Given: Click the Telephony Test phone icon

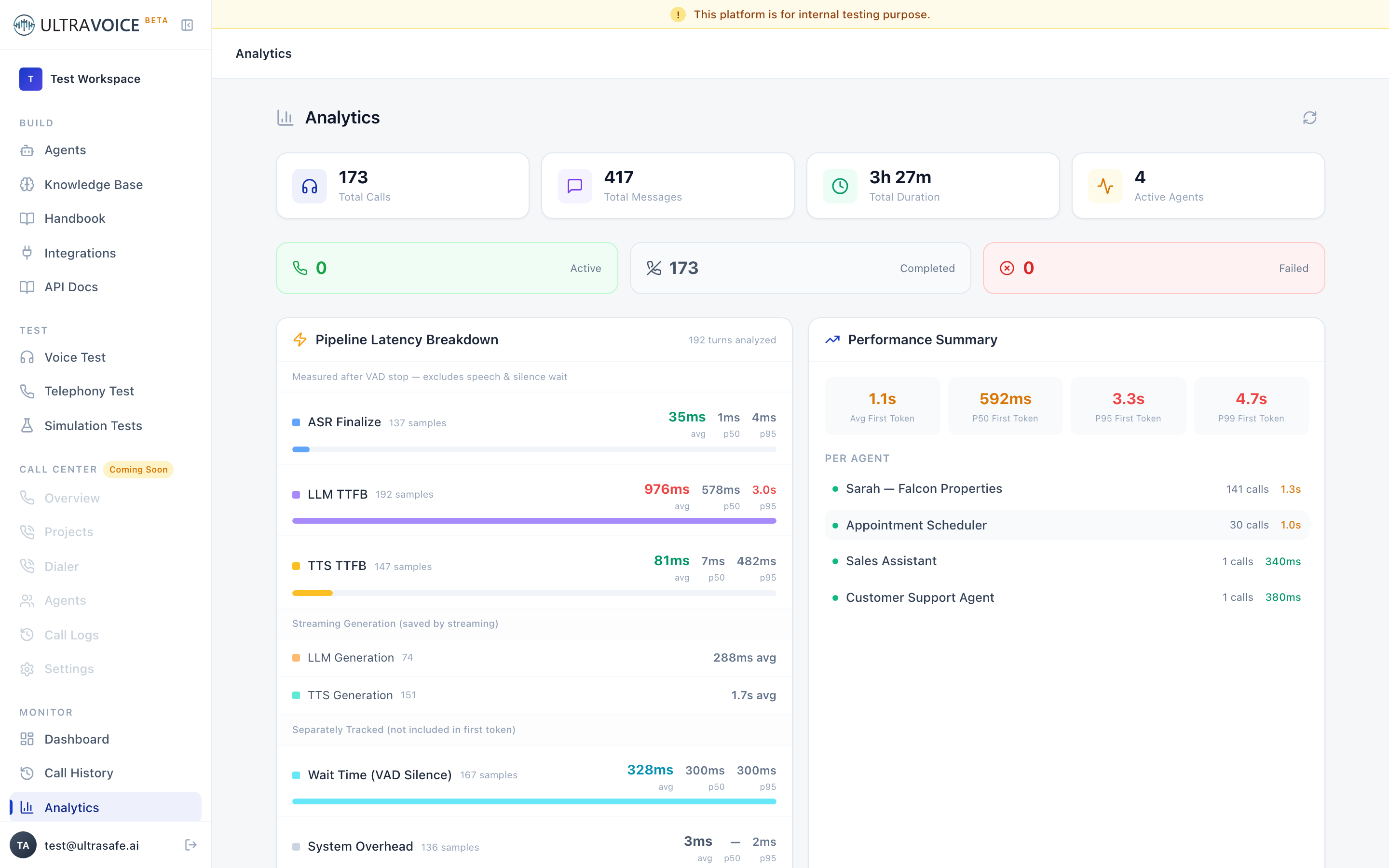Looking at the screenshot, I should 27,391.
